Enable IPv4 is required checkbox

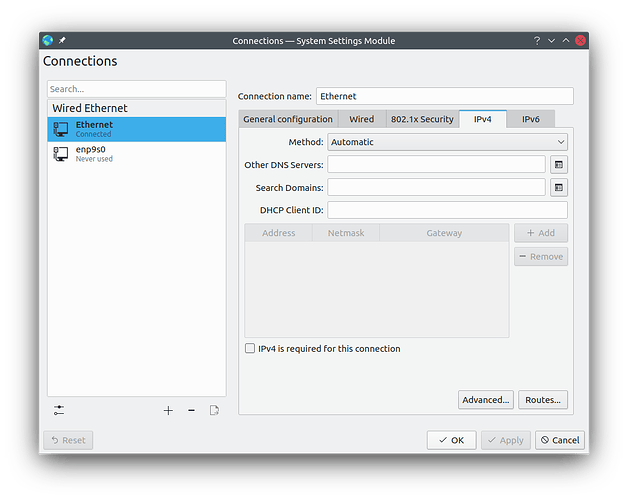250,349
